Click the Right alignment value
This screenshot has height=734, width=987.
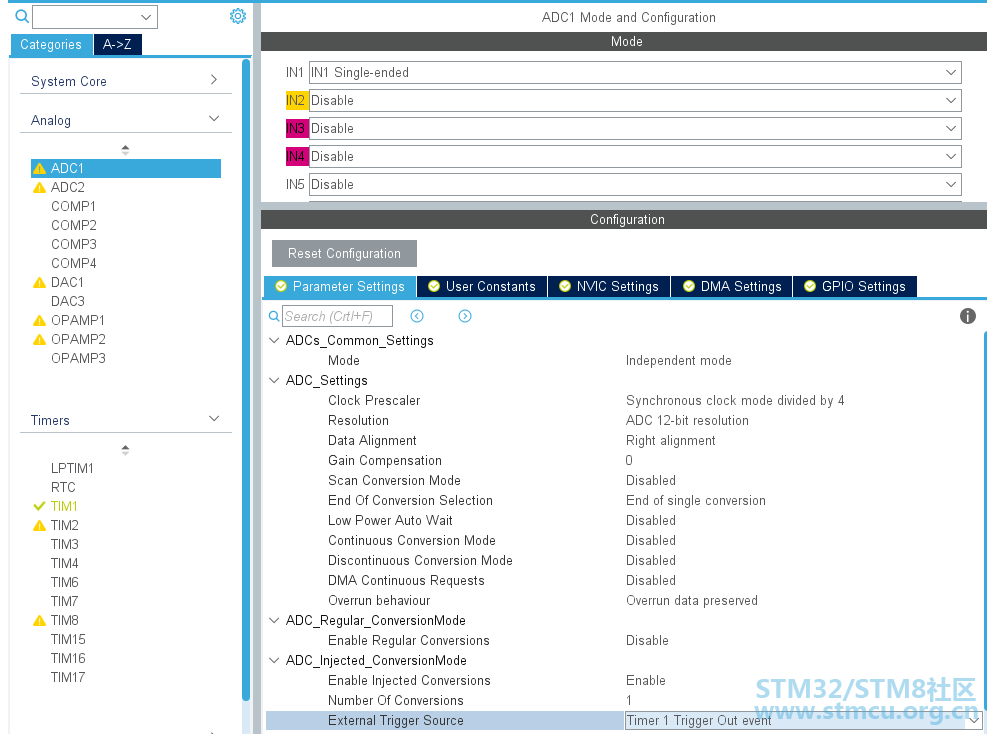coord(670,441)
